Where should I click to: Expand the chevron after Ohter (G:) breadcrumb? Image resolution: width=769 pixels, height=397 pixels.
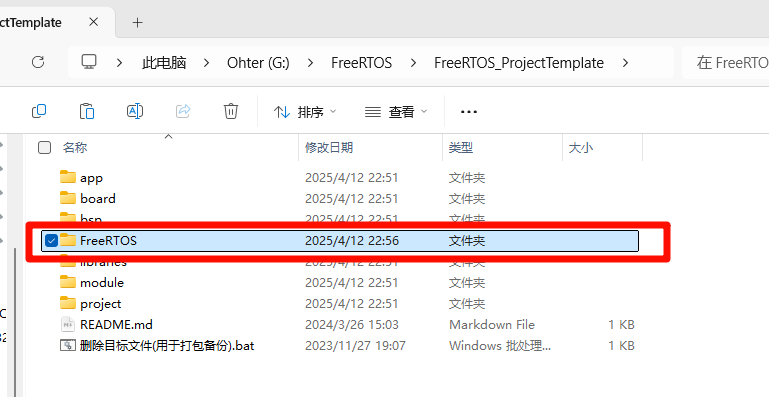(310, 63)
